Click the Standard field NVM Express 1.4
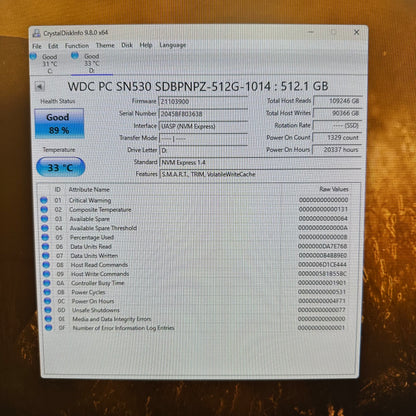416x416 pixels. click(260, 162)
